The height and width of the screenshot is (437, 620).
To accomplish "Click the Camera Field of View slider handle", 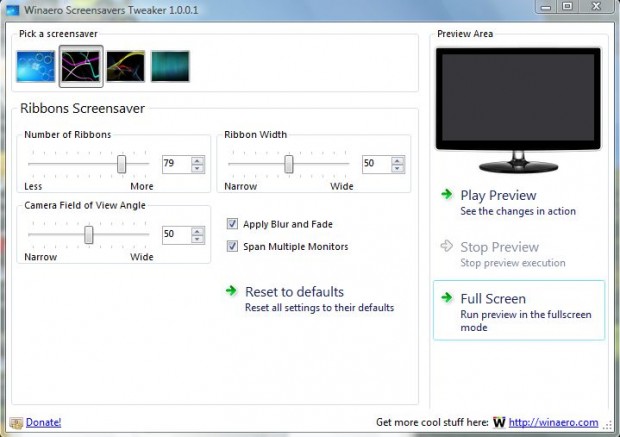I will click(x=89, y=234).
